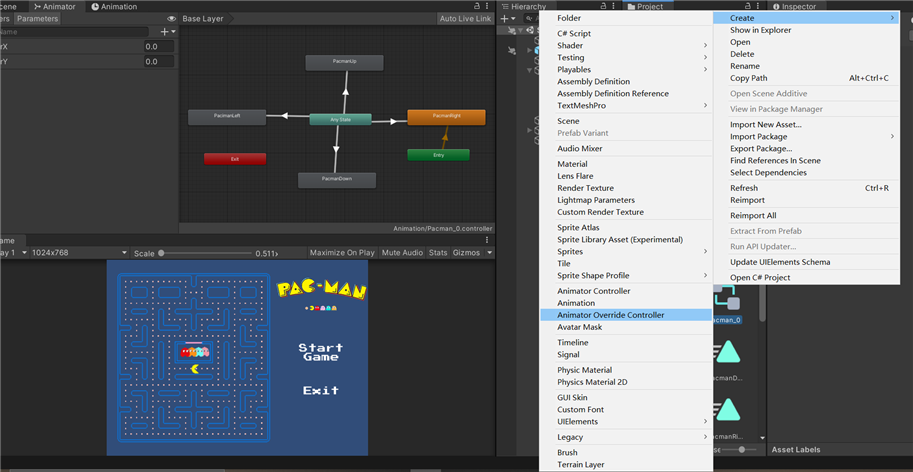Expand the Shader submenu
Image resolution: width=913 pixels, height=472 pixels.
pyautogui.click(x=626, y=45)
